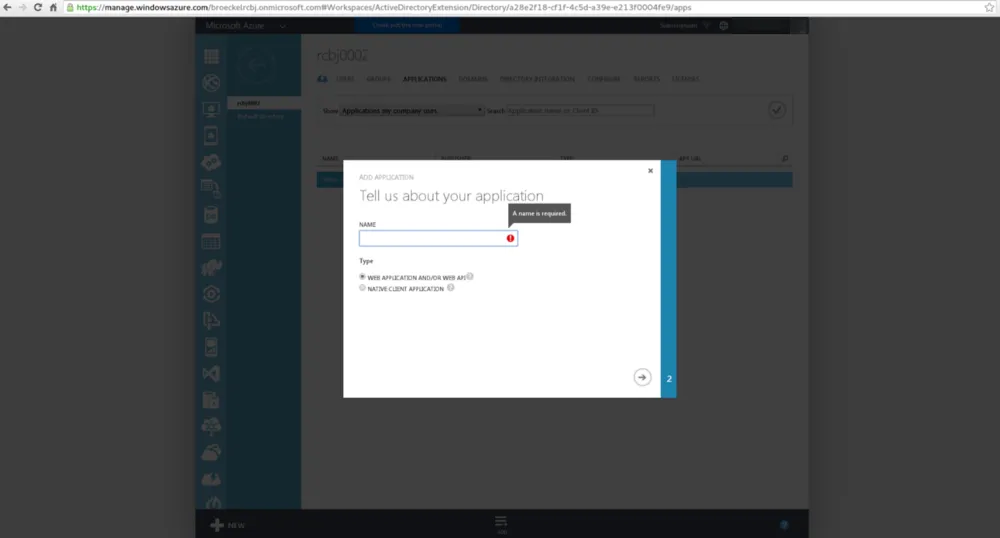Click the red error icon in Name field

coord(510,238)
